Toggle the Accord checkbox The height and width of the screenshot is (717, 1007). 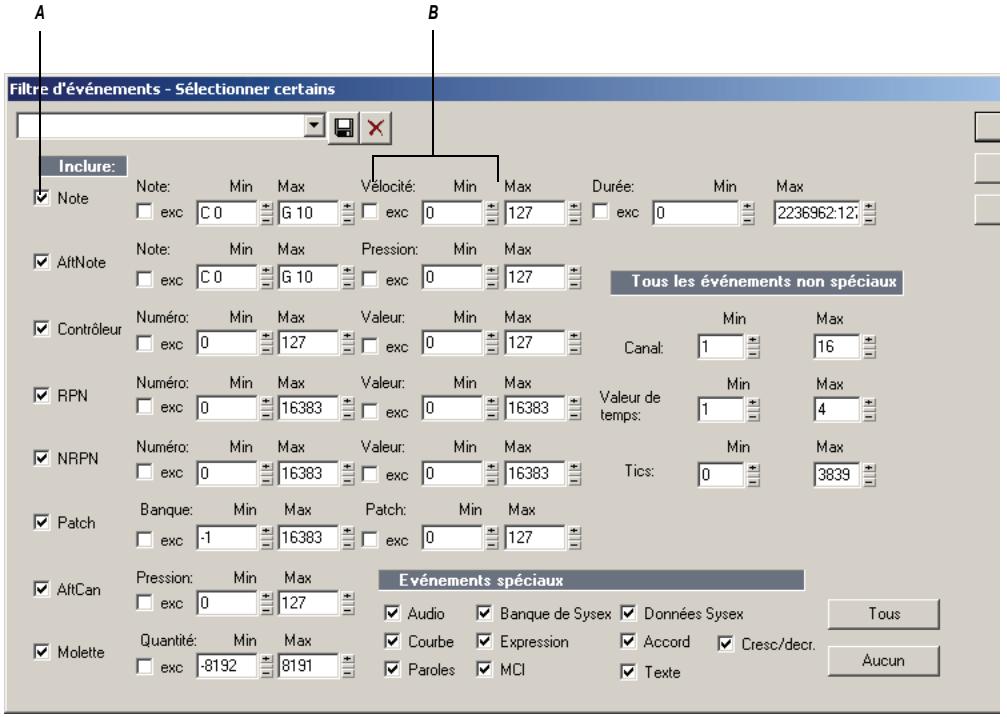click(x=628, y=641)
